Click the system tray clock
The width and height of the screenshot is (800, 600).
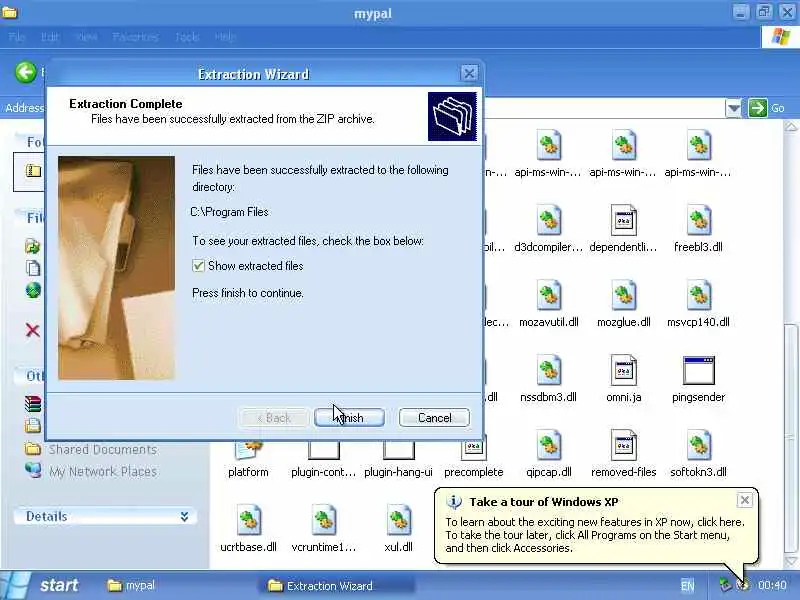click(x=772, y=585)
